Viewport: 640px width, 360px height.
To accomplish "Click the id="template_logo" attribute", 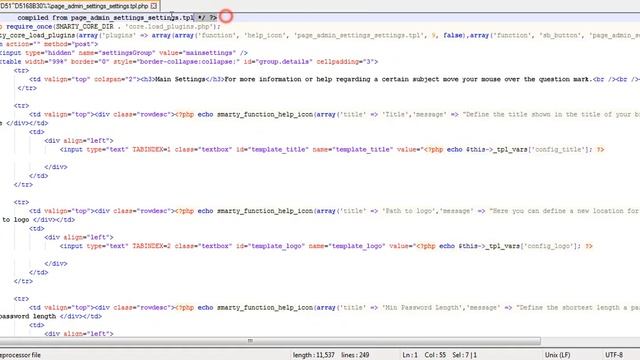I will click(271, 247).
